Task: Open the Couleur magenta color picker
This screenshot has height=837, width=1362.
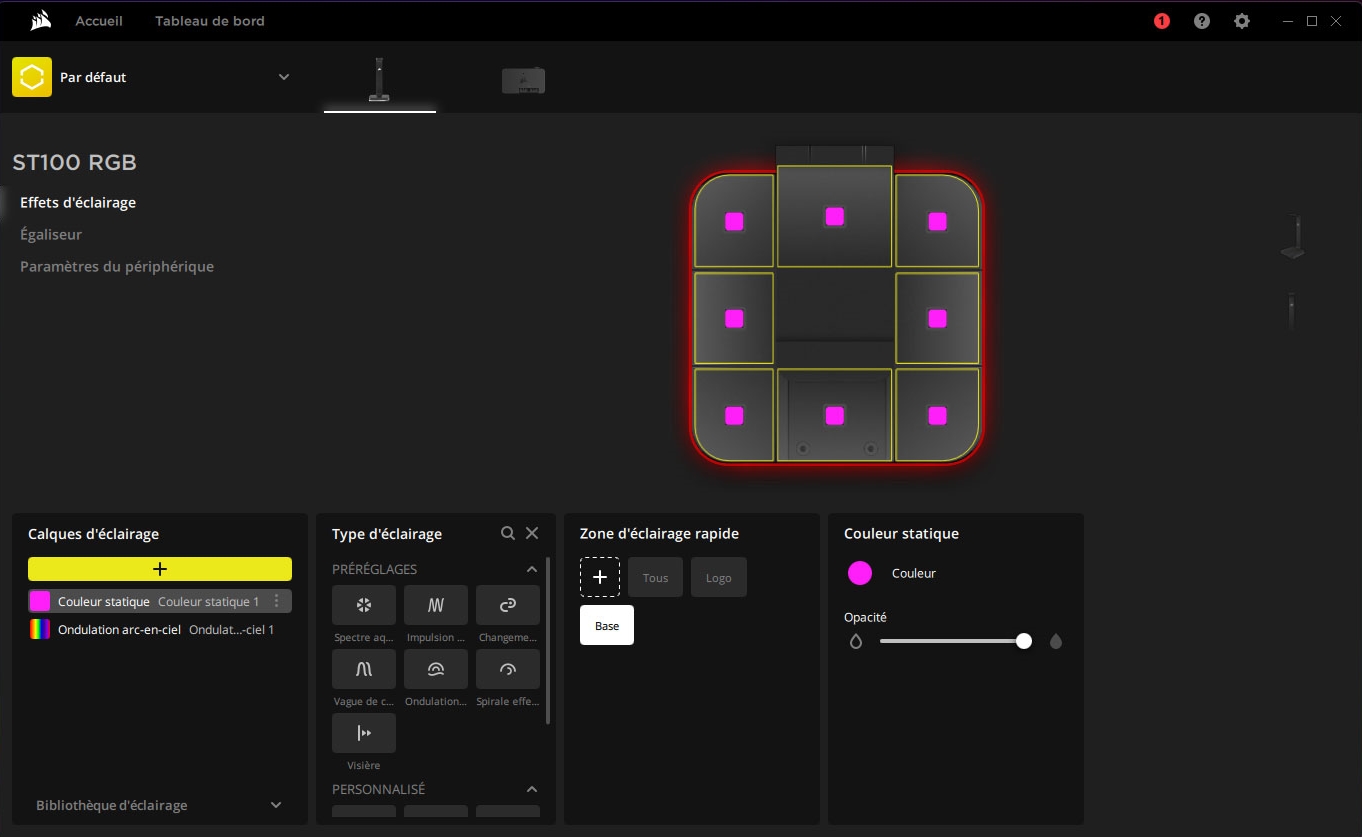Action: click(860, 573)
